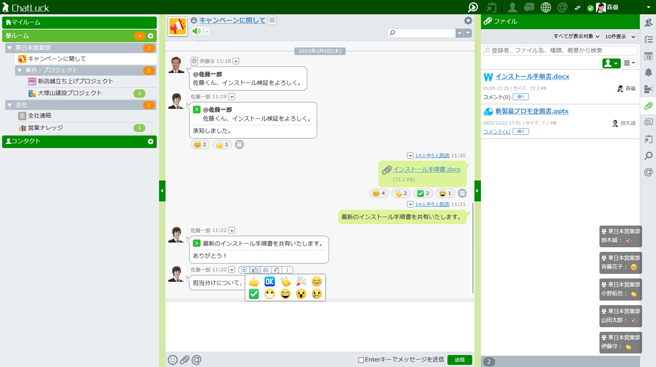Open chat bubbles icon in top bar
Screen dimensions: 656x367
click(x=529, y=7)
